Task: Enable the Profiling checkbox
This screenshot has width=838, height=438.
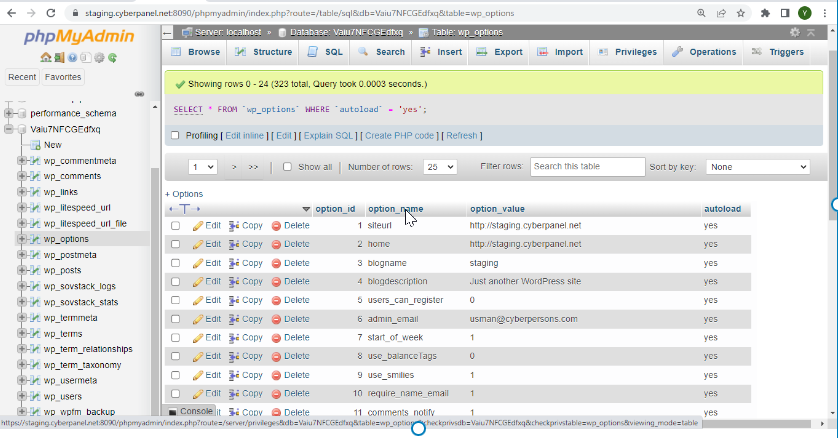Action: 175,136
